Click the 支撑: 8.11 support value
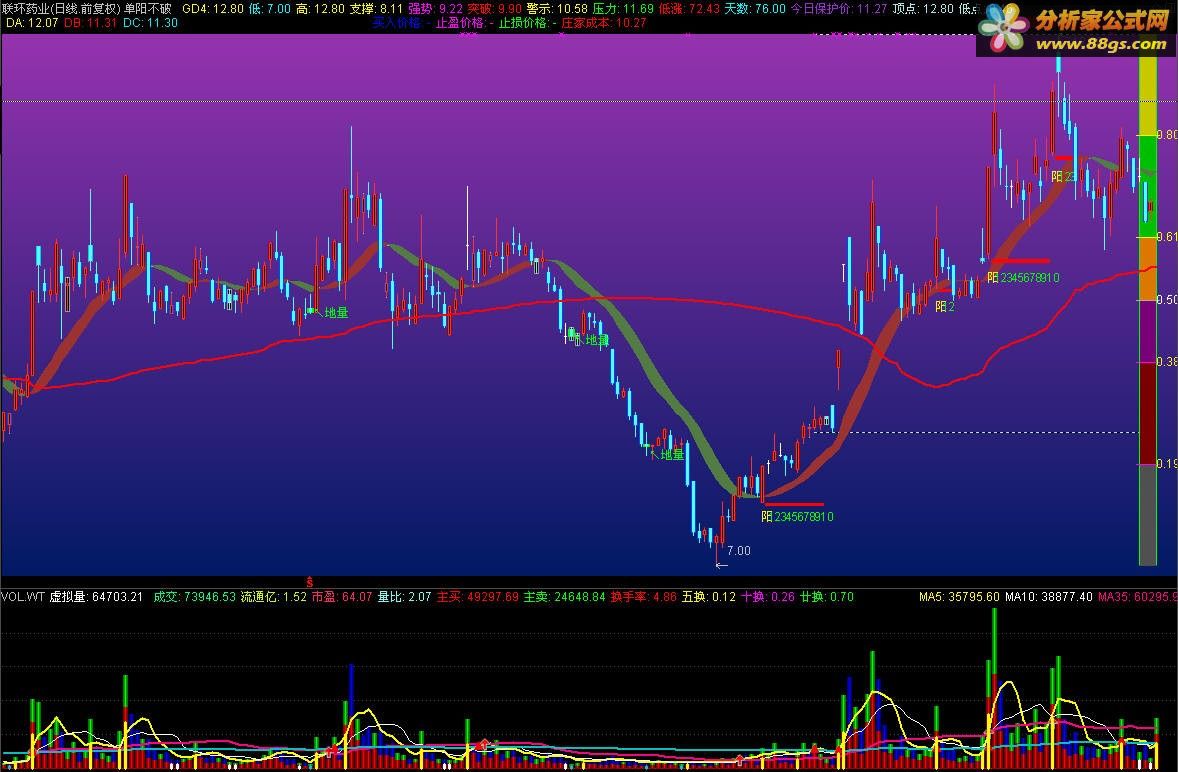This screenshot has width=1178, height=772. (376, 9)
